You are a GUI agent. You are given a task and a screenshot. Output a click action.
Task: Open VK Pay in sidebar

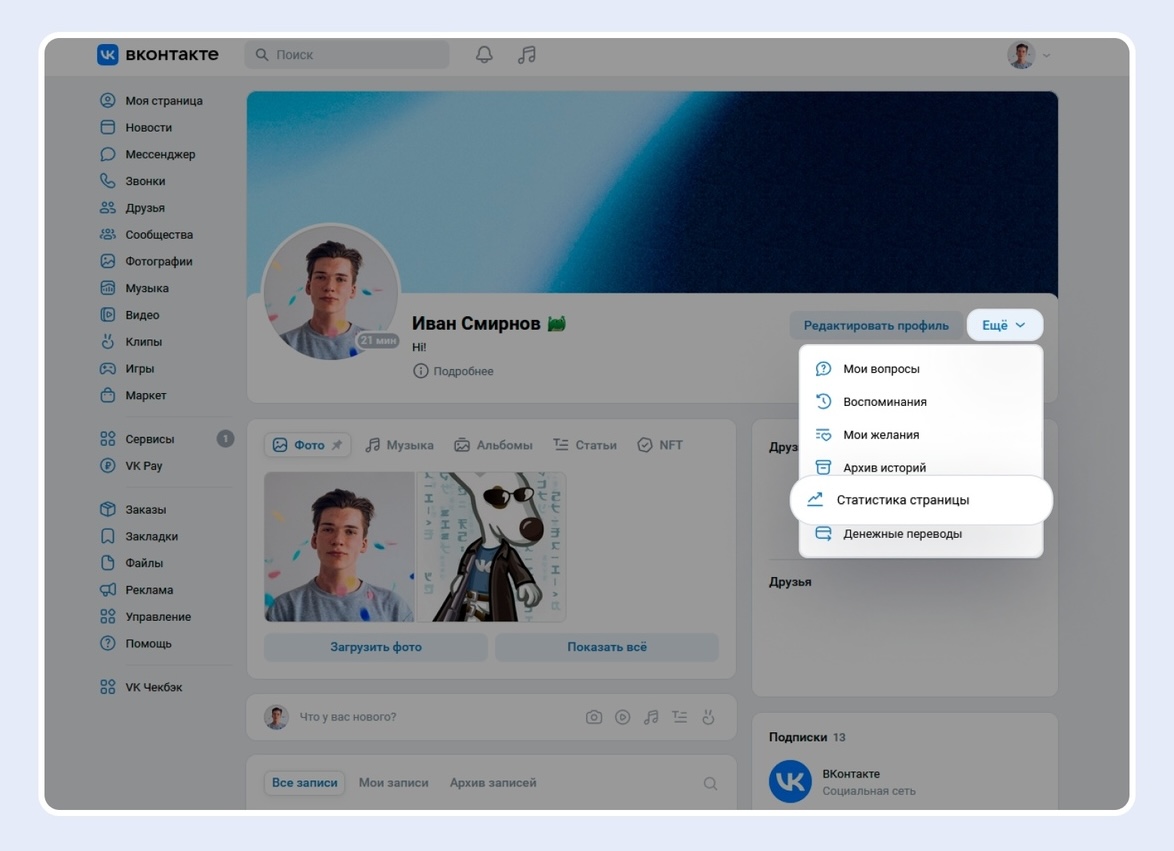[143, 466]
